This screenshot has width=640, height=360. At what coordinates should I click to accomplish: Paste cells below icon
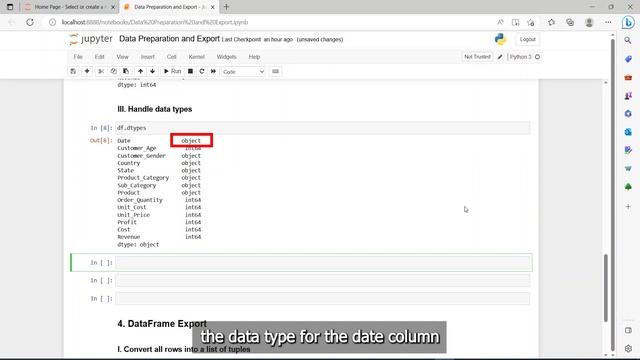coord(126,71)
